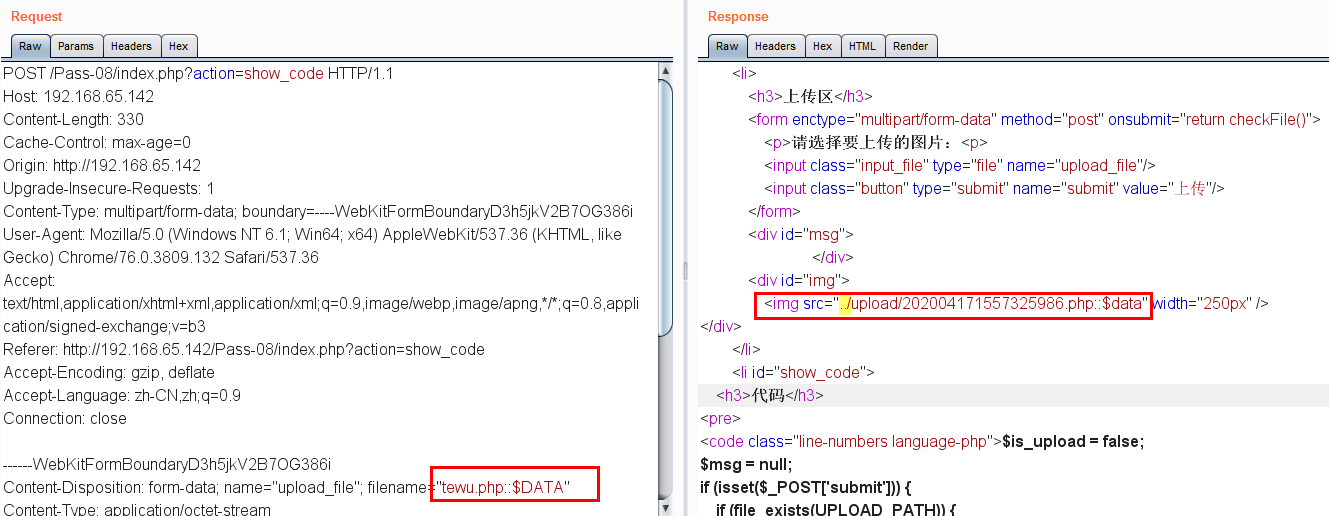The height and width of the screenshot is (516, 1329).
Task: Click the User-Agent Mozilla/5.0 line
Action: click(312, 235)
